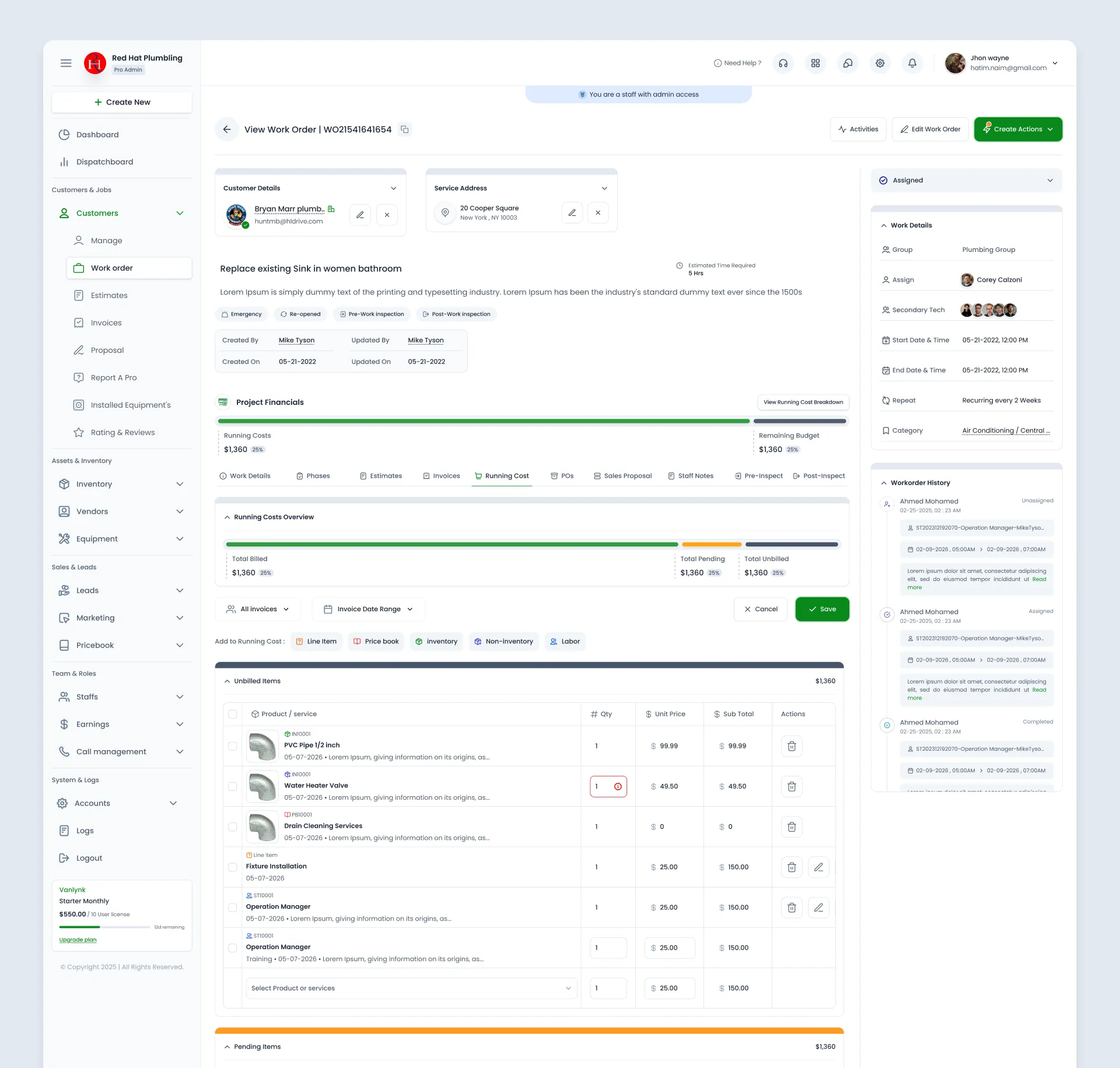Image resolution: width=1120 pixels, height=1068 pixels.
Task: Collapse the Unbilled Items section
Action: tap(227, 681)
